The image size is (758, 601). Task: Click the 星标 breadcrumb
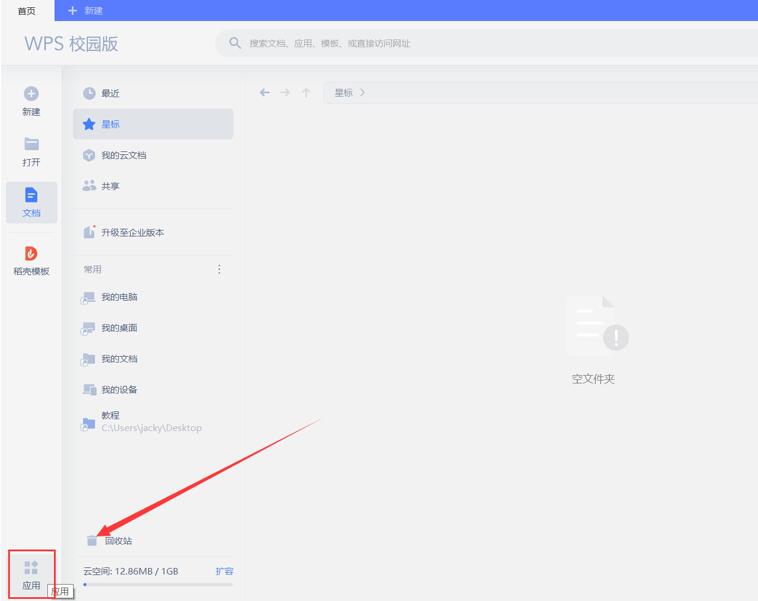pyautogui.click(x=344, y=92)
